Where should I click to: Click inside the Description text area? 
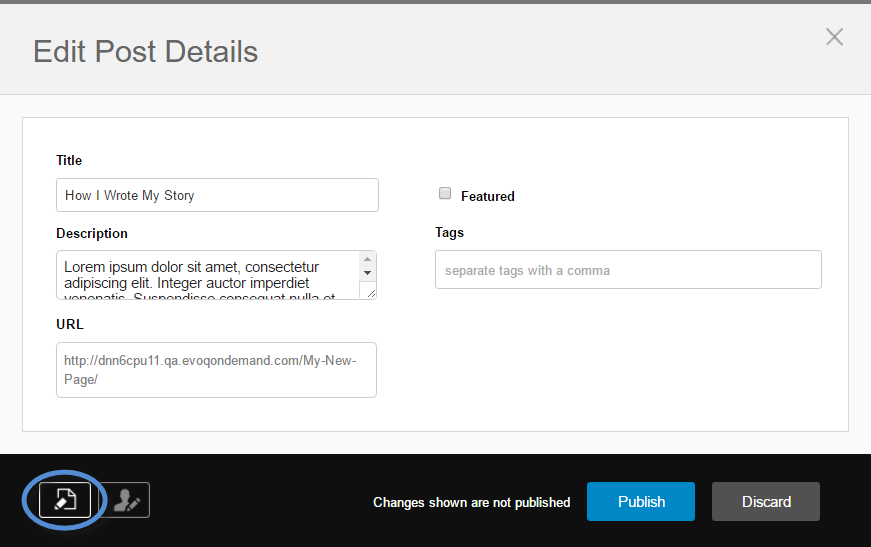tap(208, 275)
